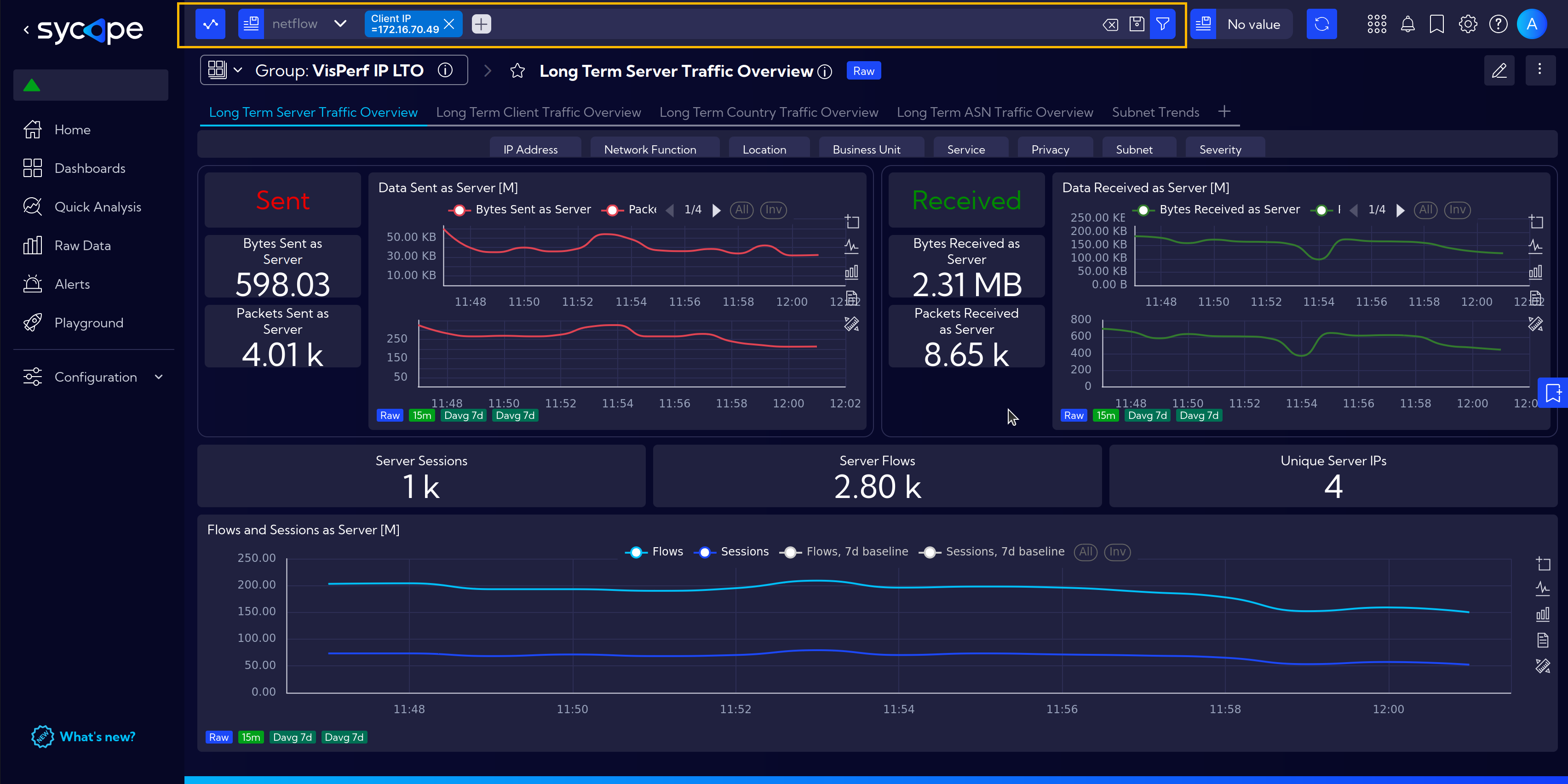Toggle Bytes Sent as Server legend series

(x=520, y=209)
